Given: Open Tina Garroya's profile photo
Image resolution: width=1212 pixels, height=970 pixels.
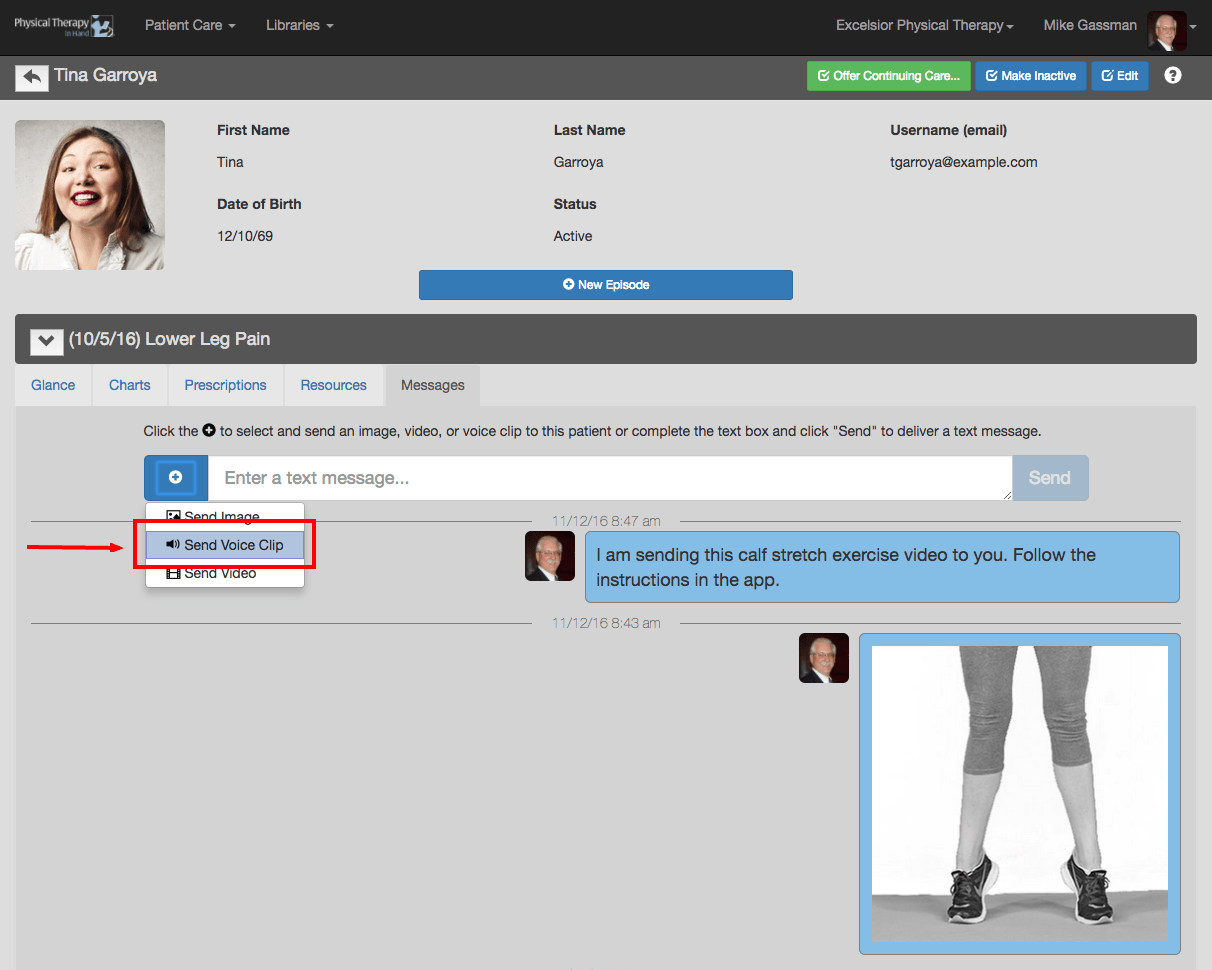Looking at the screenshot, I should point(90,195).
